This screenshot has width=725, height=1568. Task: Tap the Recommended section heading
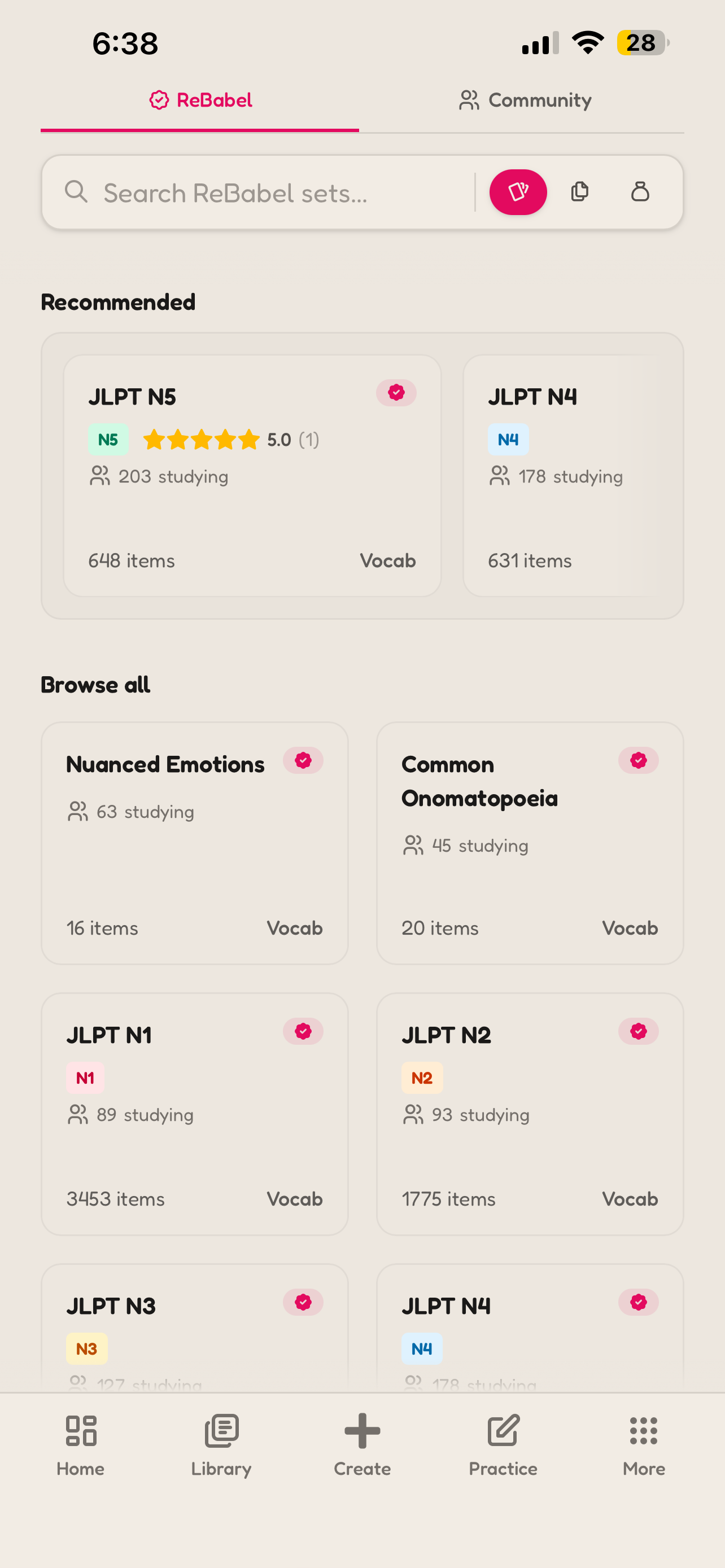click(118, 303)
